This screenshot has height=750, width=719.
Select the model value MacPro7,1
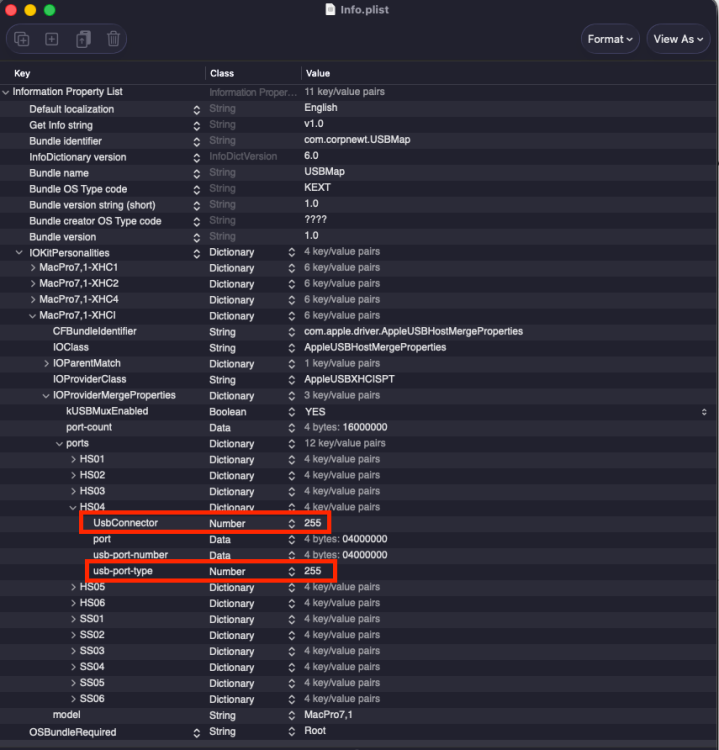[328, 715]
